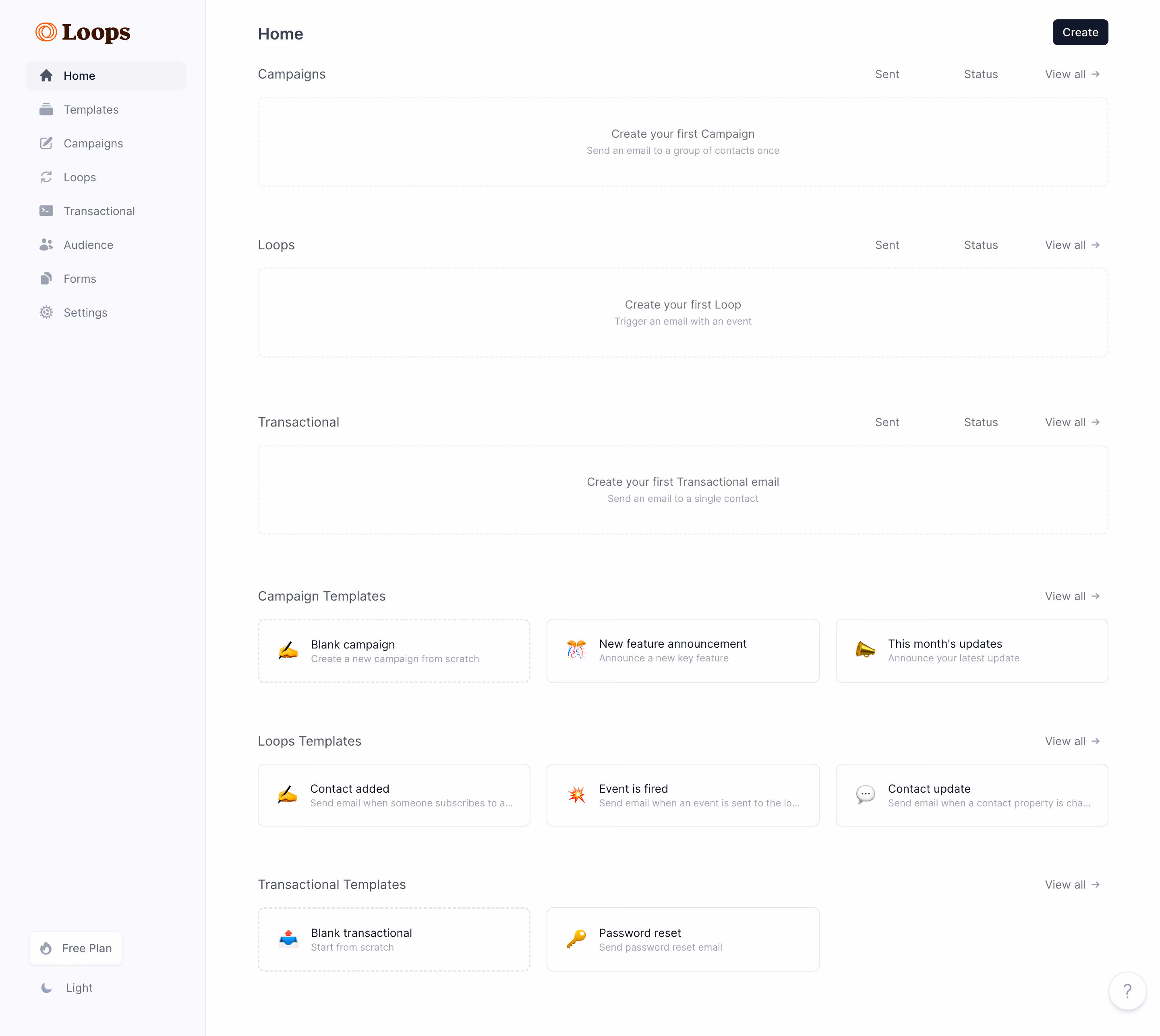Select the Contact added loop template

pos(394,795)
